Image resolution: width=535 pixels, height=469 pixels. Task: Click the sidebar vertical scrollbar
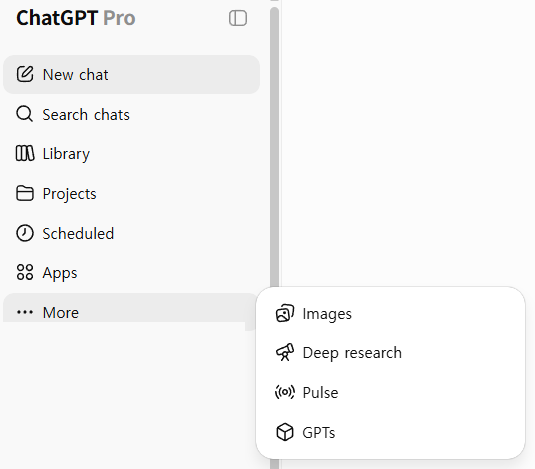tap(274, 147)
